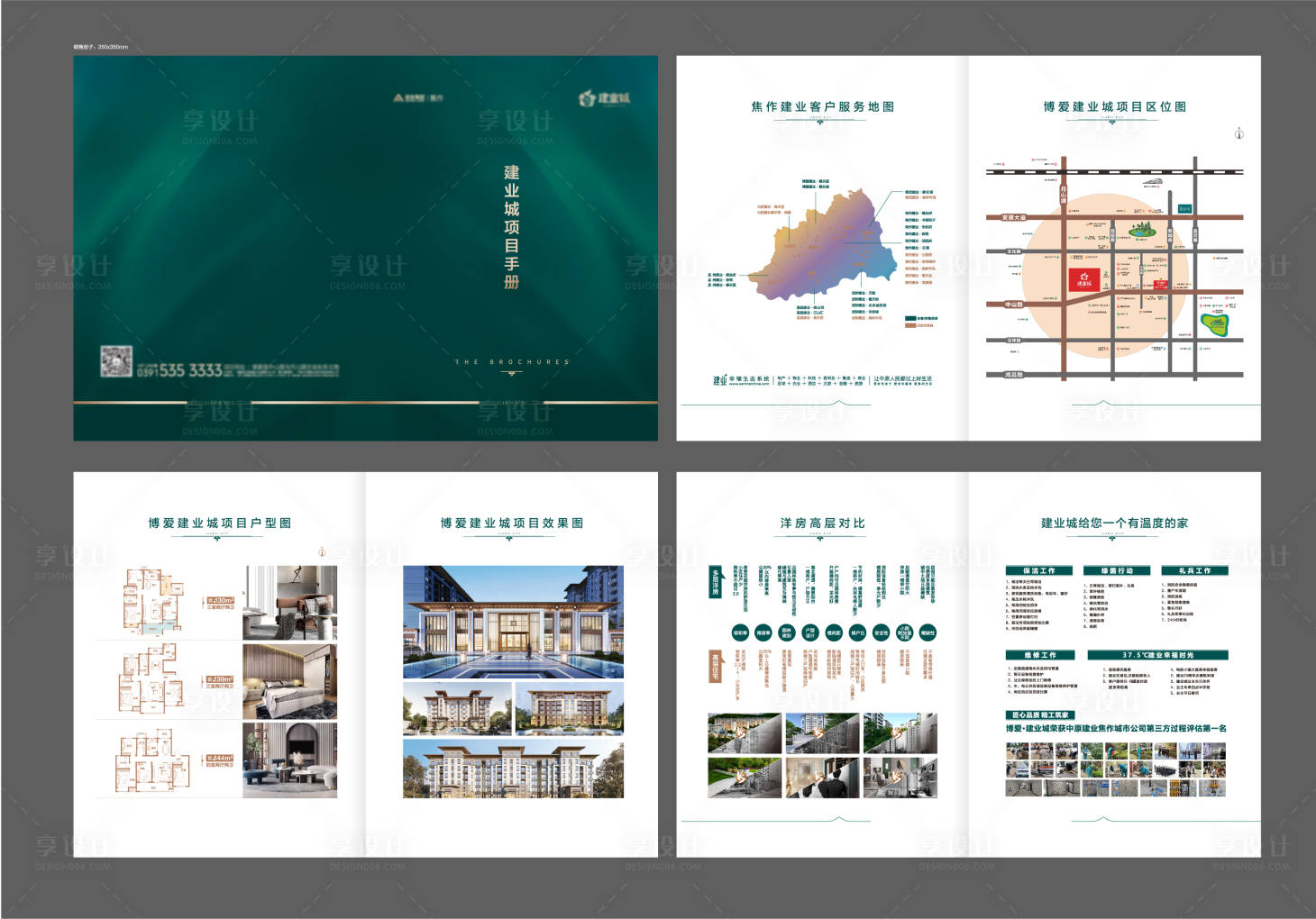1316x919 pixels.
Task: Click the service photo grid collage
Action: 1116,769
